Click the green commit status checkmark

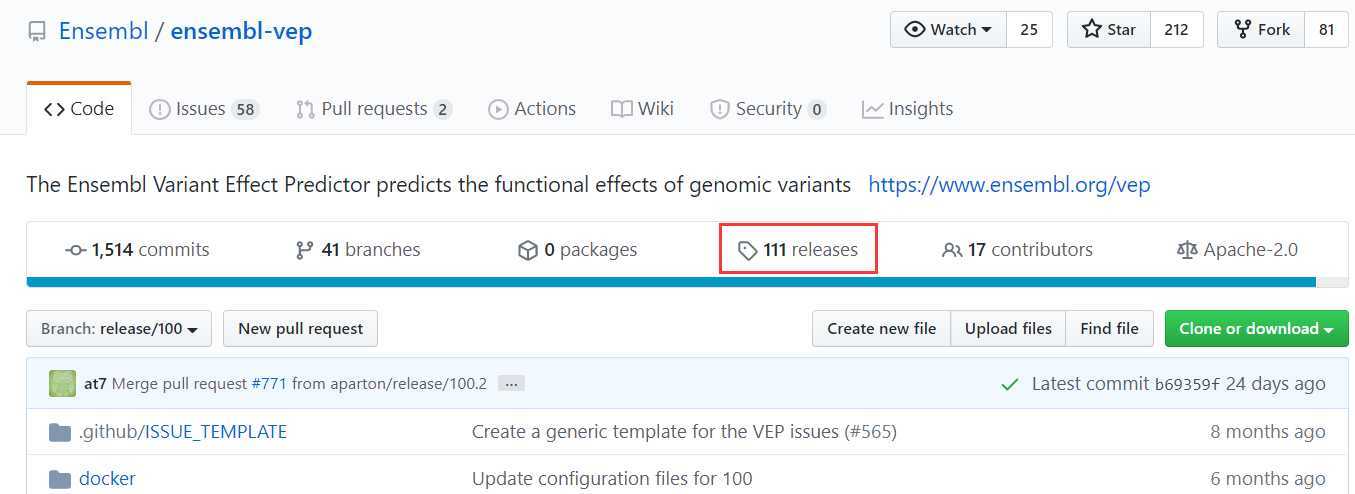pos(1010,384)
